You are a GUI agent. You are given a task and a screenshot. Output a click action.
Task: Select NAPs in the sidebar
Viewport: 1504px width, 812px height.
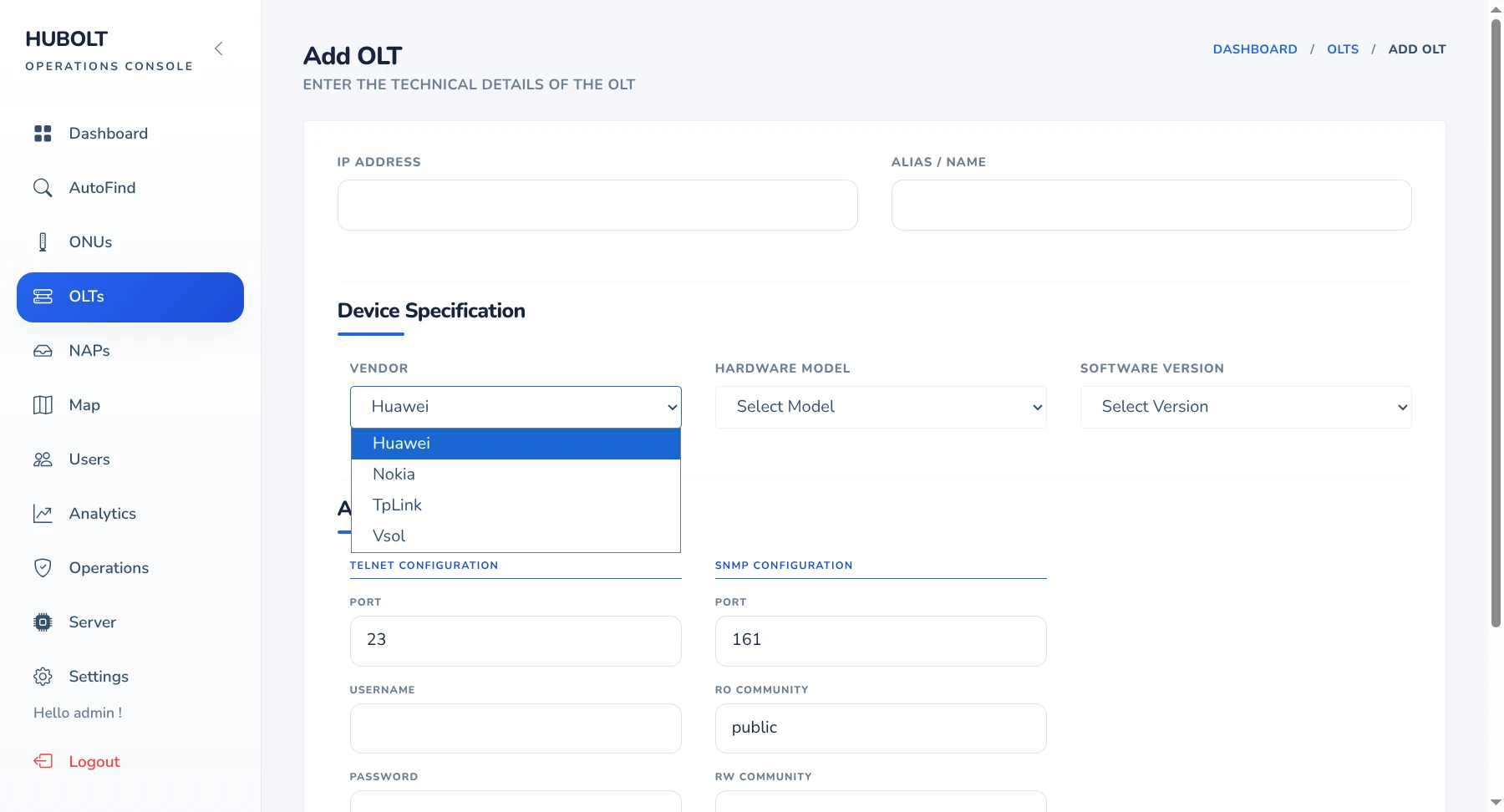click(x=130, y=351)
